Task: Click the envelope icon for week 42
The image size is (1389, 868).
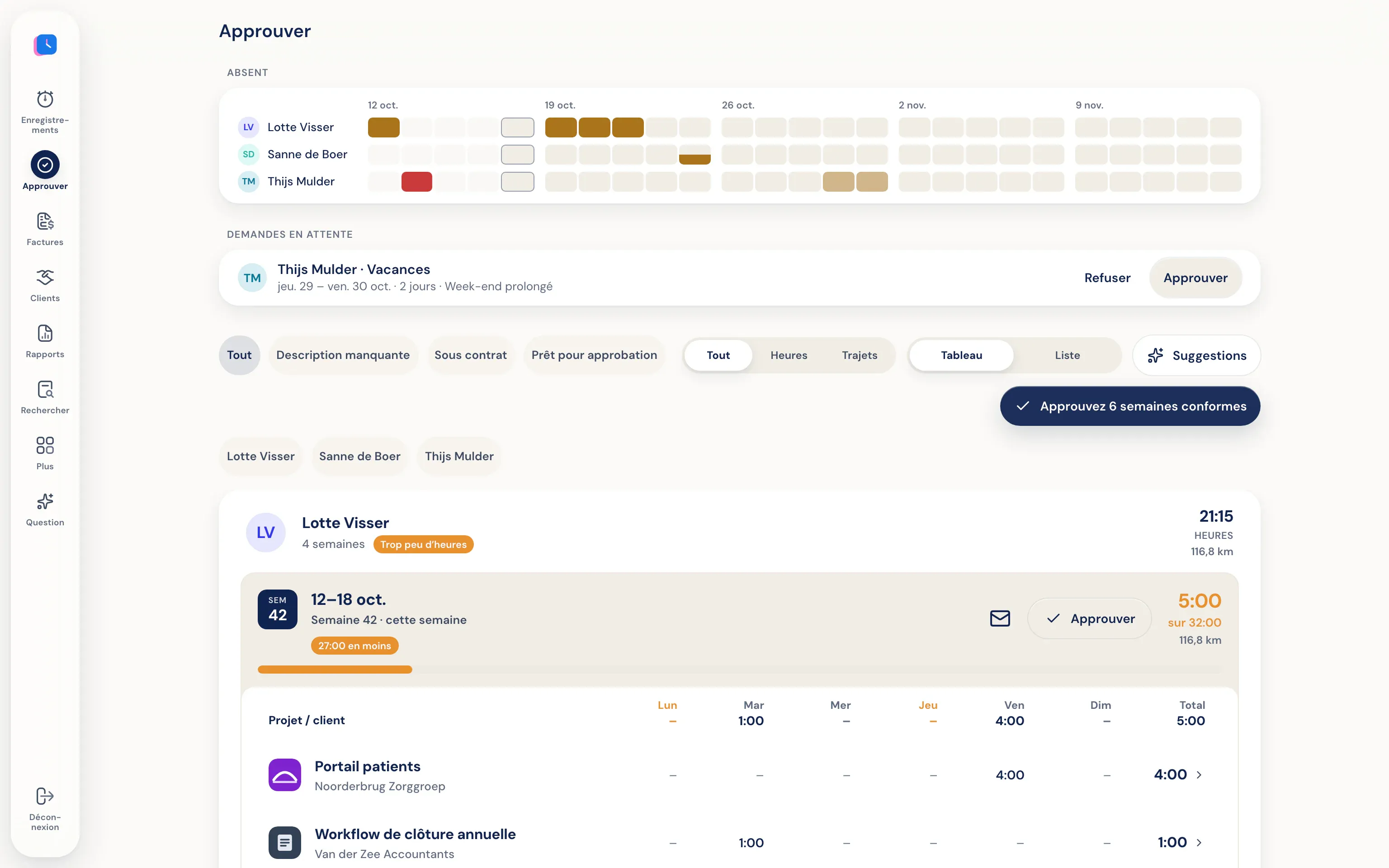Action: (1000, 618)
